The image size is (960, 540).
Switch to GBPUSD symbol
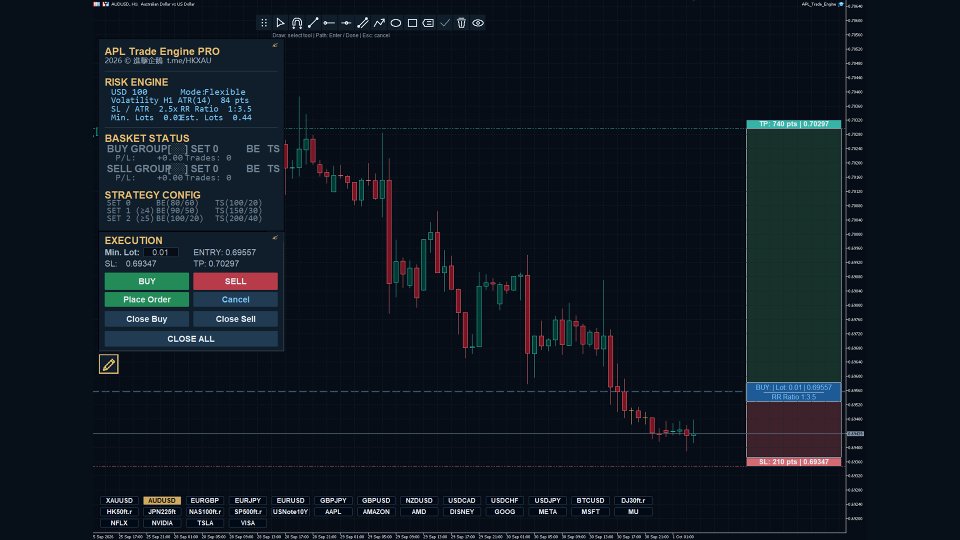click(377, 500)
